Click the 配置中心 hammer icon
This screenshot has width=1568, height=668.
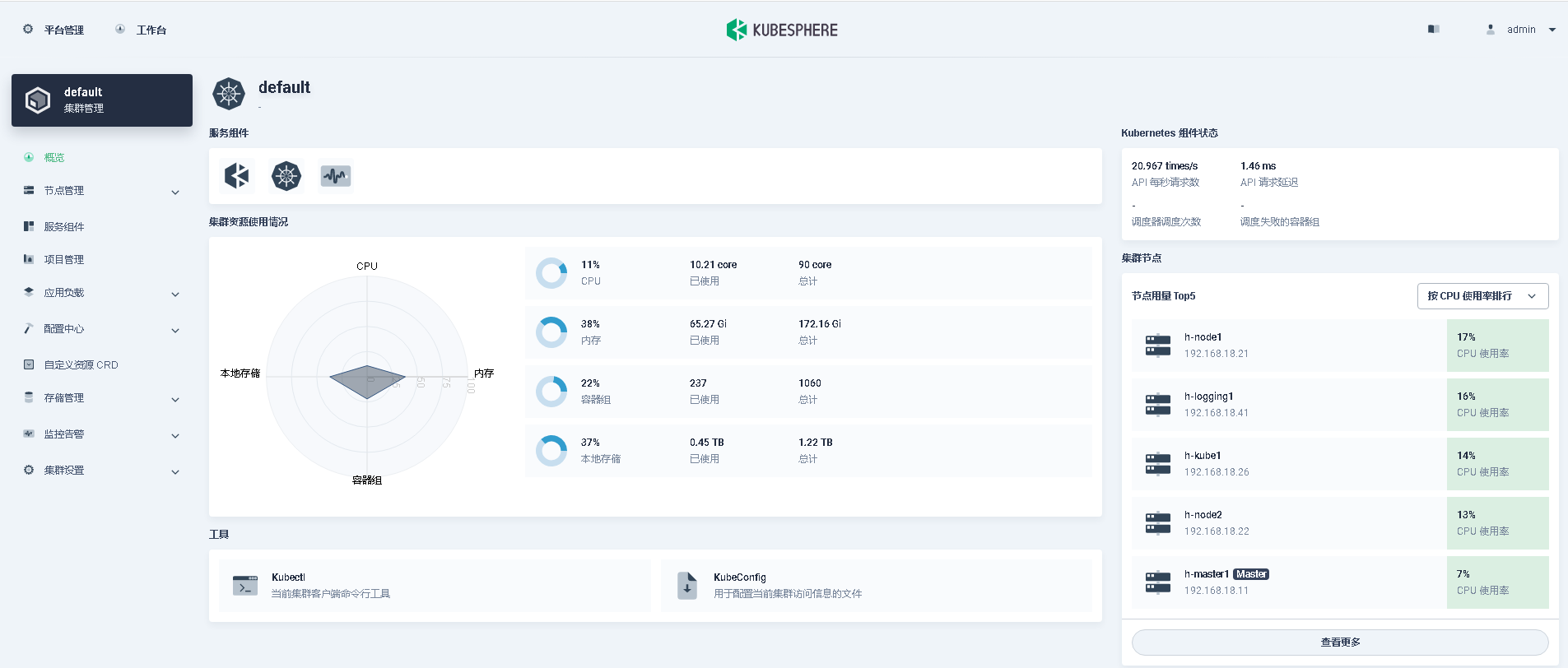coord(29,328)
